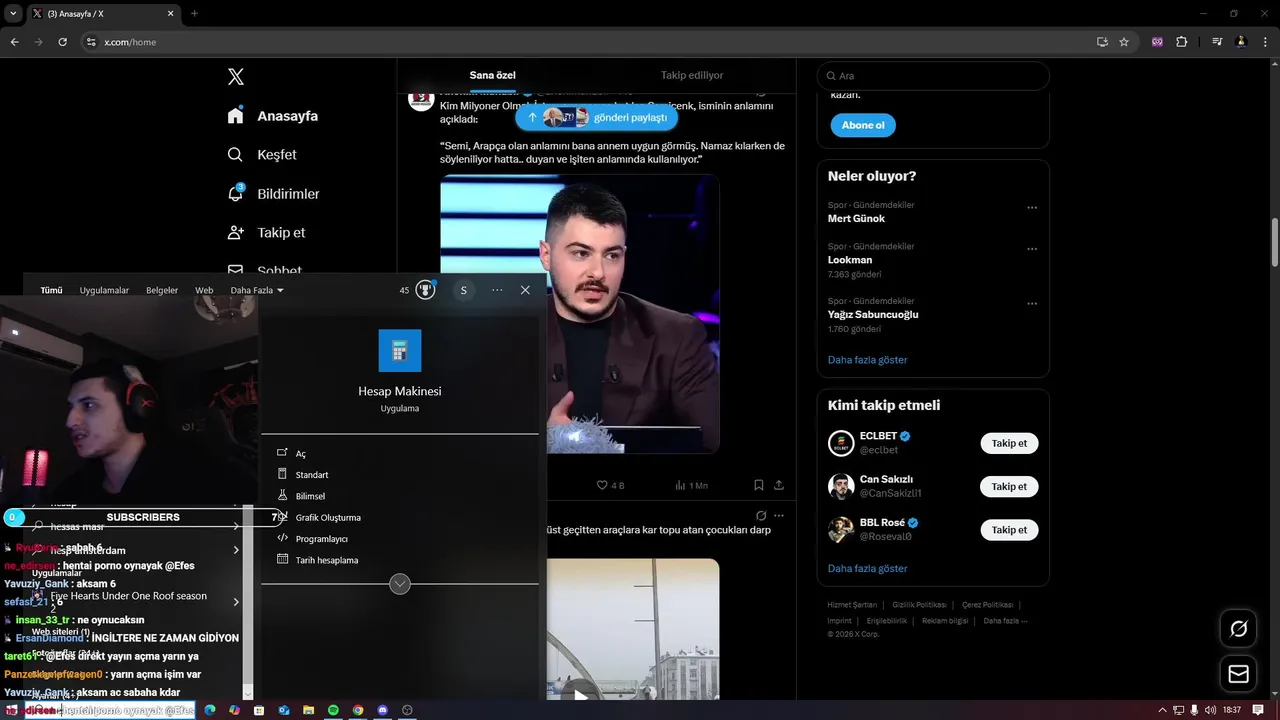View post analytics showing 1 Mn

tap(691, 485)
